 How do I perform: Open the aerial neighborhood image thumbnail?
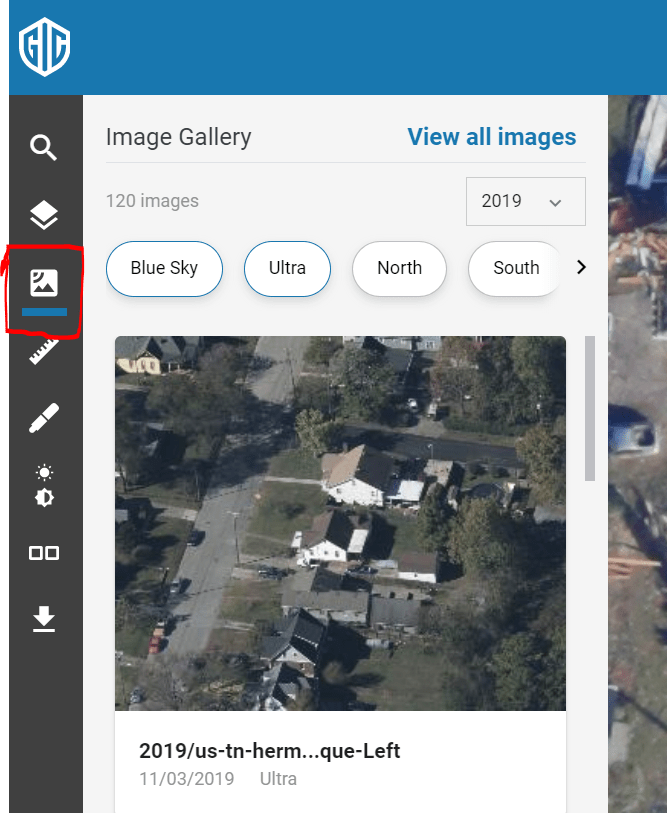(340, 523)
